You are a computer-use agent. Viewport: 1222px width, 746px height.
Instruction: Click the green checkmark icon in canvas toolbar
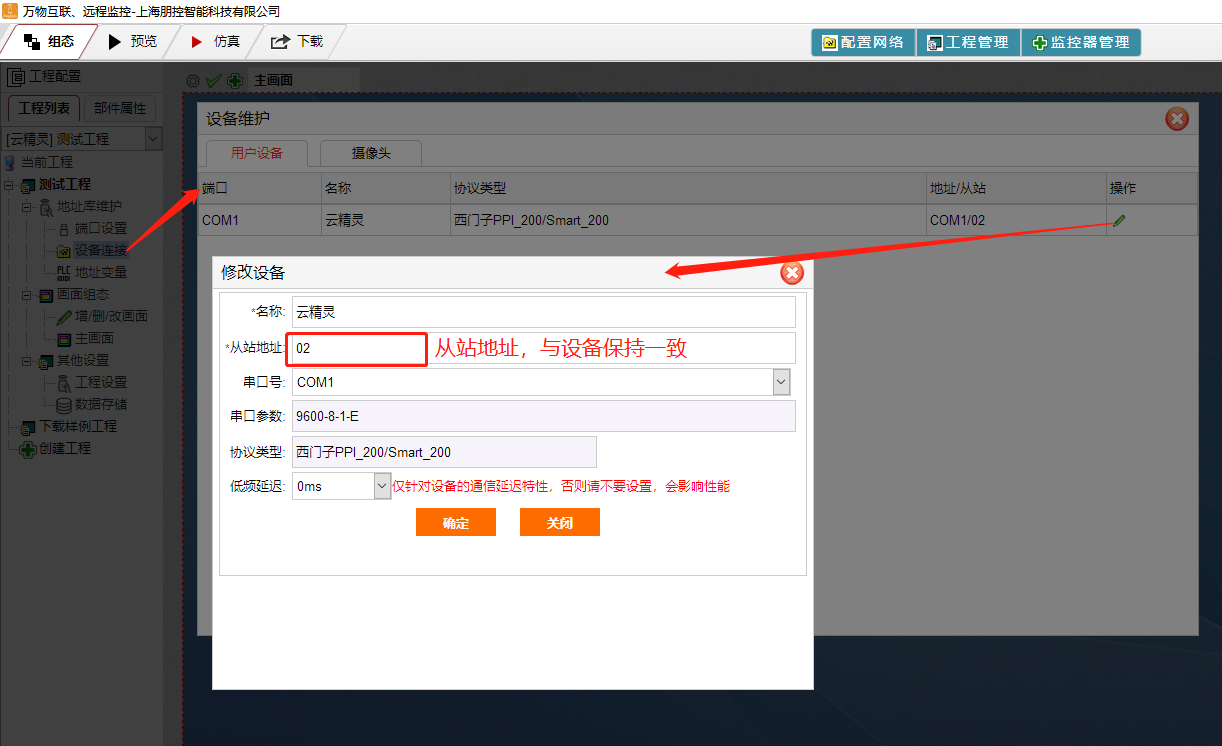(x=213, y=80)
